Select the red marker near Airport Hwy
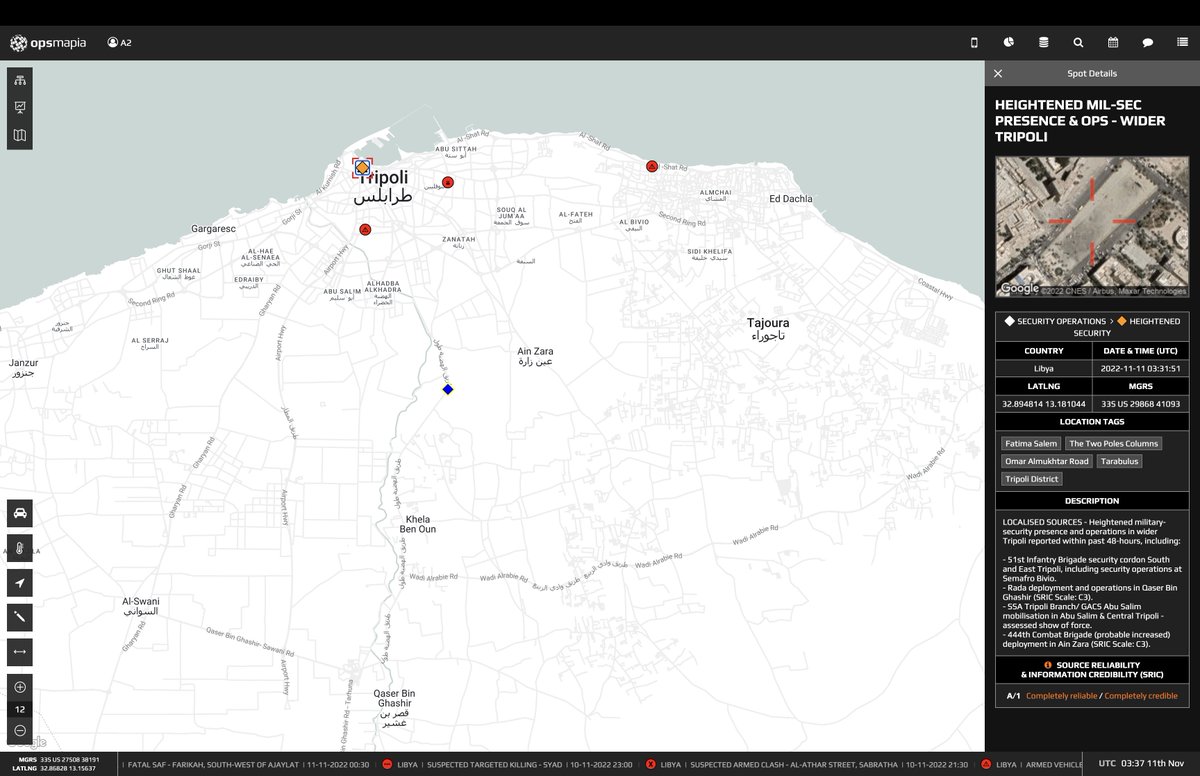Screen dimensions: 1200x776 [366, 230]
